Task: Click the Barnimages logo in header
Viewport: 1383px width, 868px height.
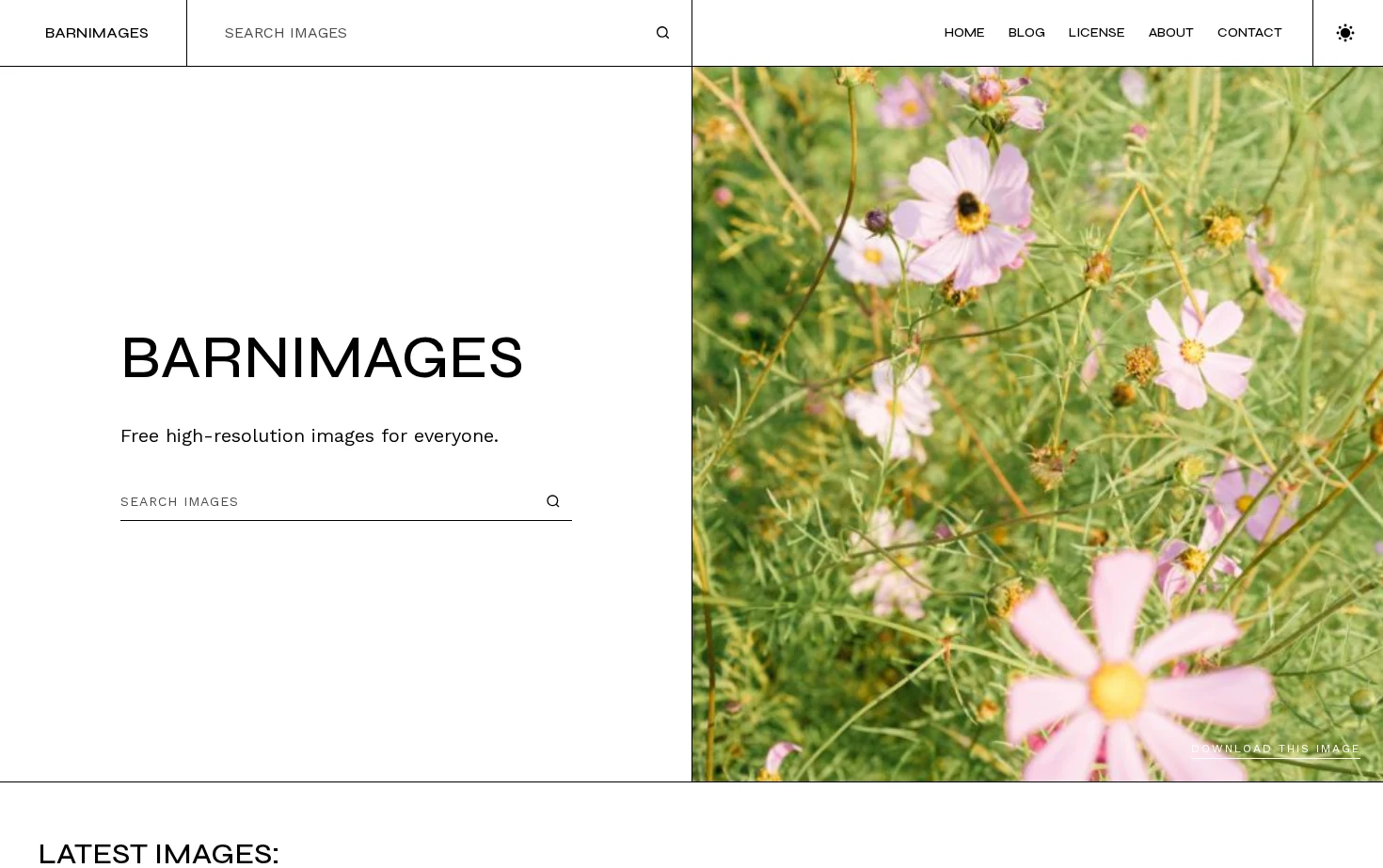Action: (x=97, y=33)
